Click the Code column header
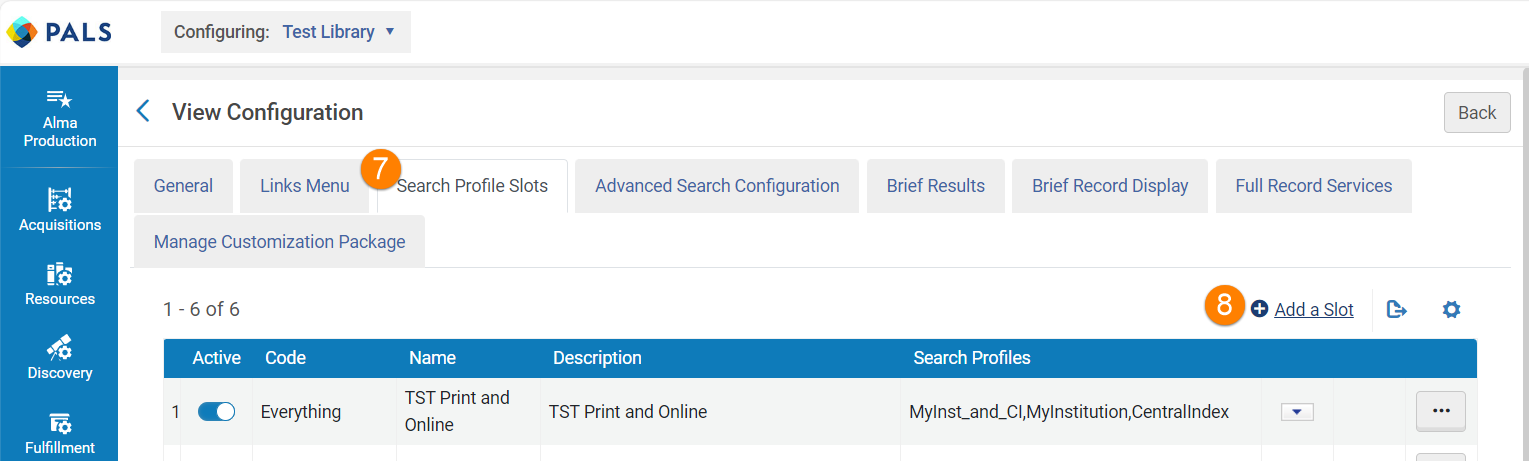Viewport: 1529px width, 461px height. point(285,358)
